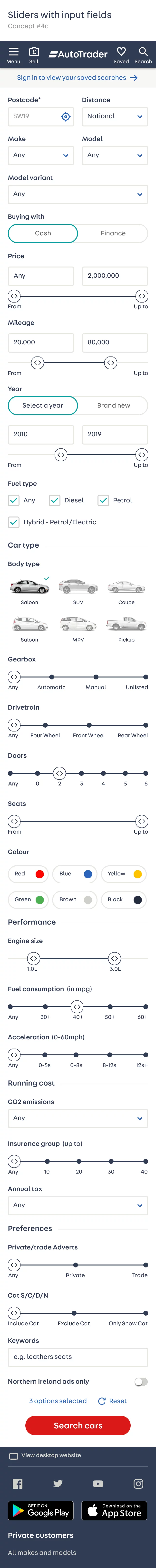
Task: Select the Brand new year tab
Action: tap(113, 405)
